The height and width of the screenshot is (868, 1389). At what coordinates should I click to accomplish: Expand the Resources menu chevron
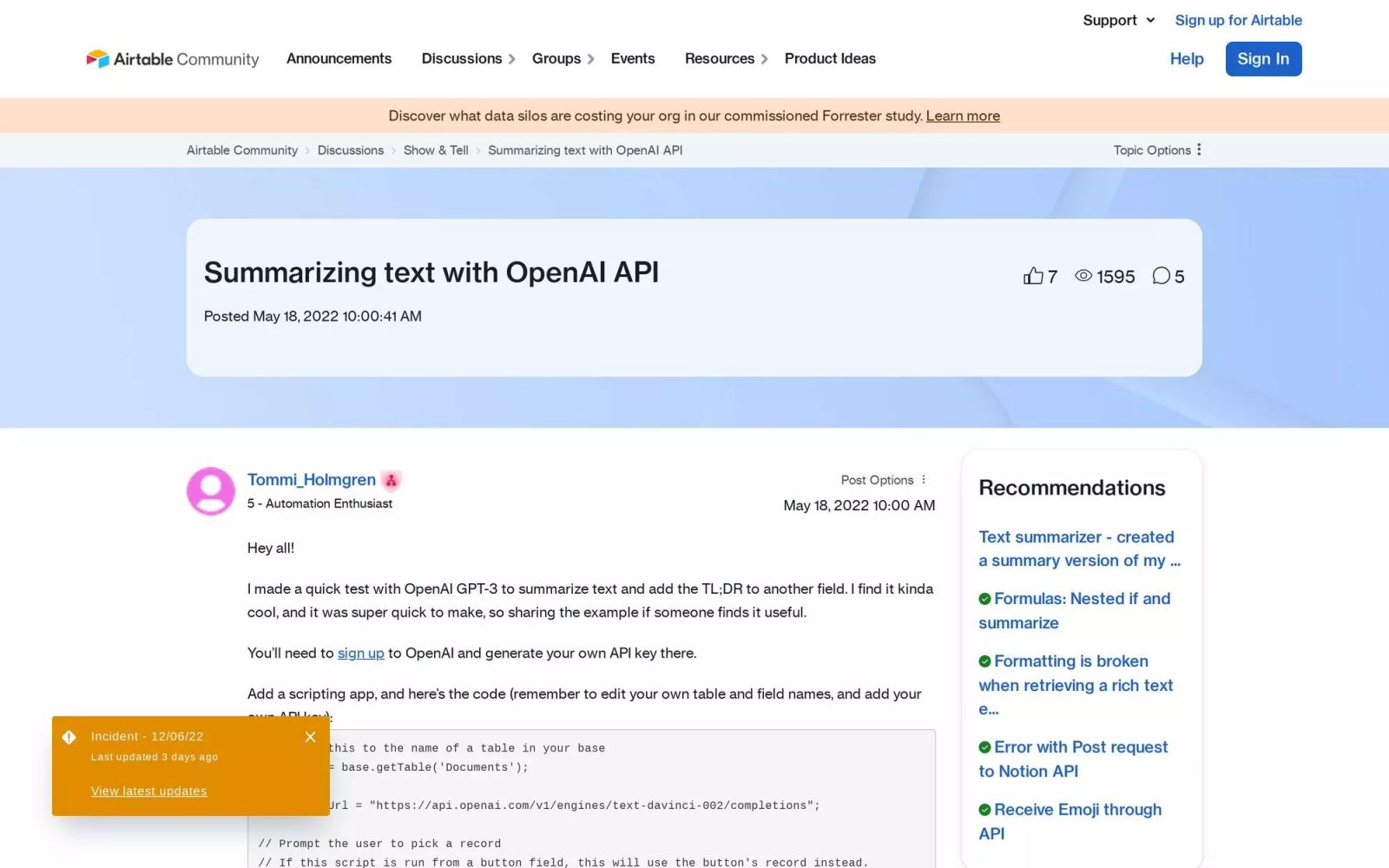click(x=765, y=59)
